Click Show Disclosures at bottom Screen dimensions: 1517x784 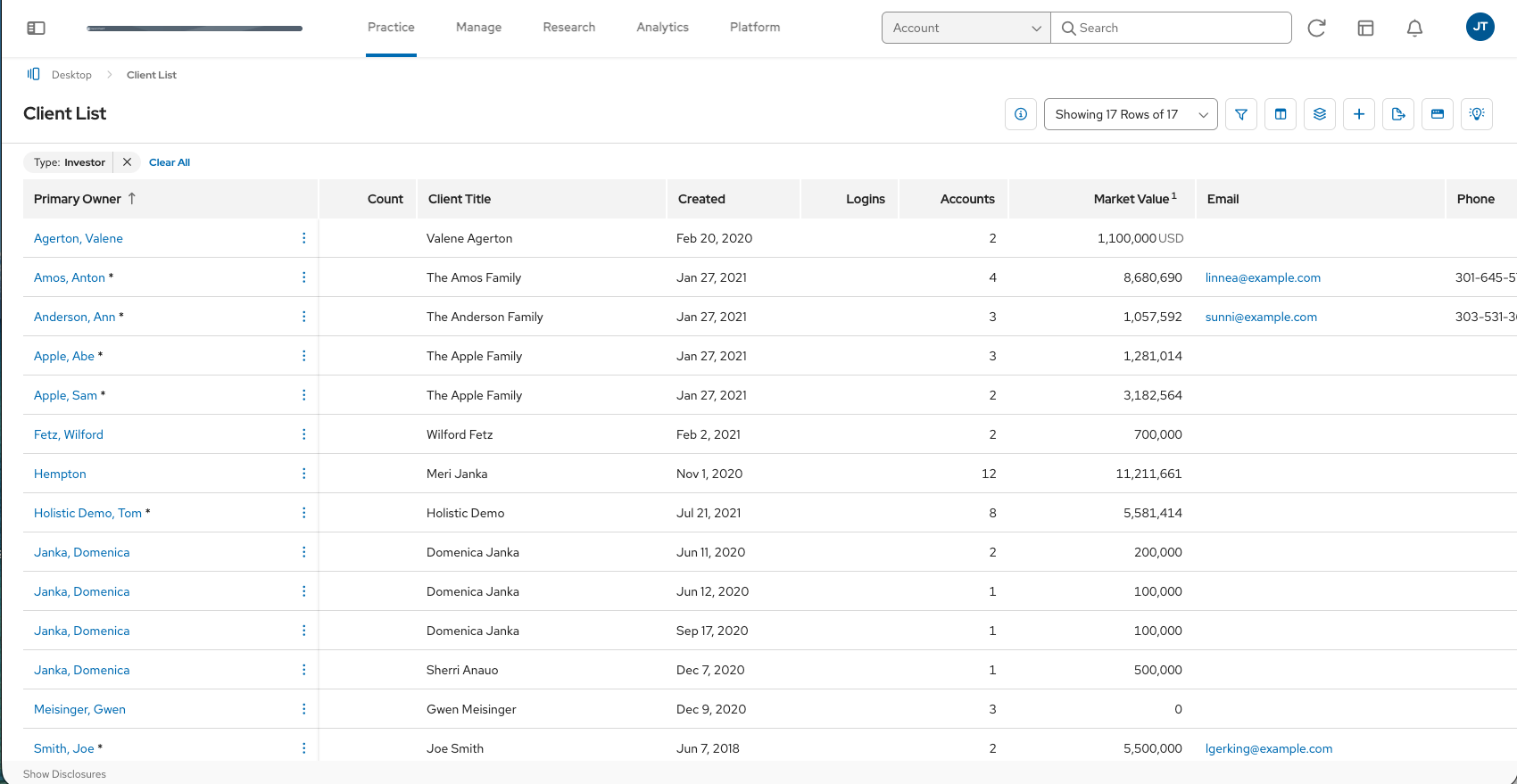click(64, 774)
